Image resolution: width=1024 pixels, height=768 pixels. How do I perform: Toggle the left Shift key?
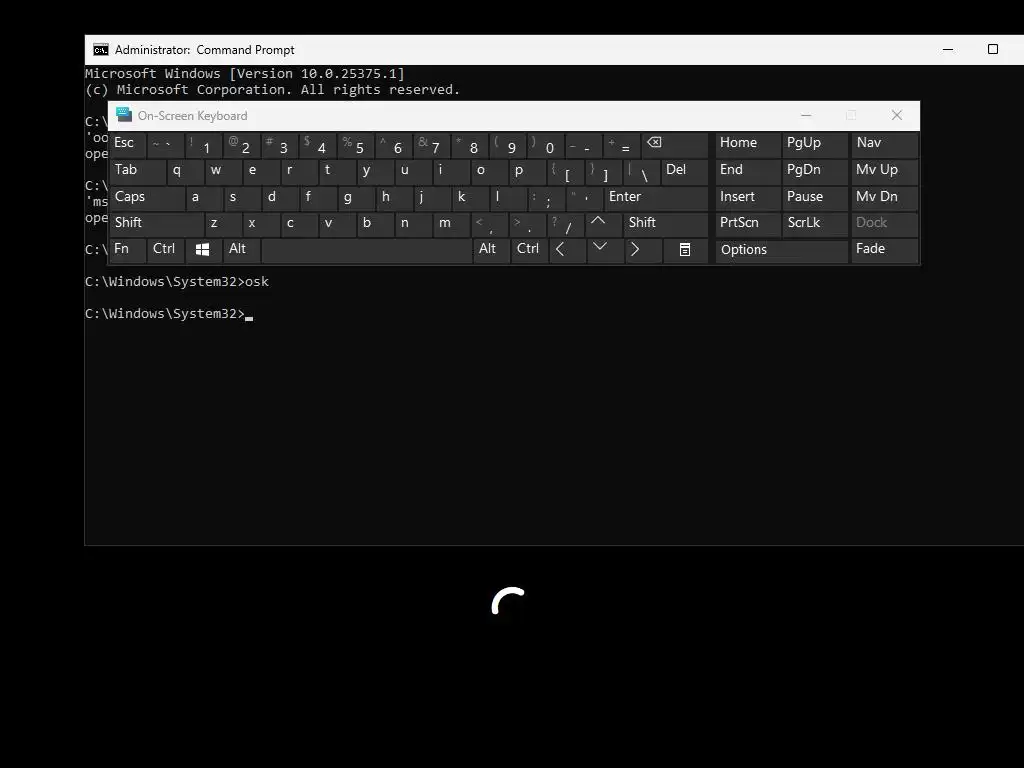(156, 224)
